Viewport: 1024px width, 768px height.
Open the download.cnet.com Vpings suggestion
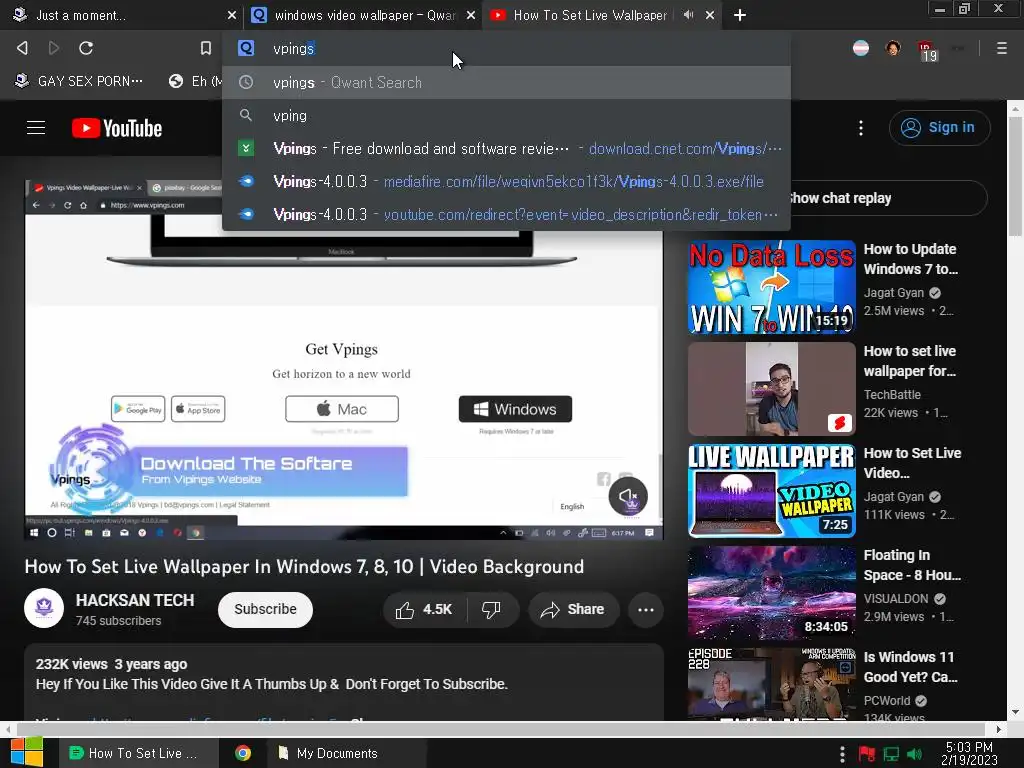coord(506,148)
